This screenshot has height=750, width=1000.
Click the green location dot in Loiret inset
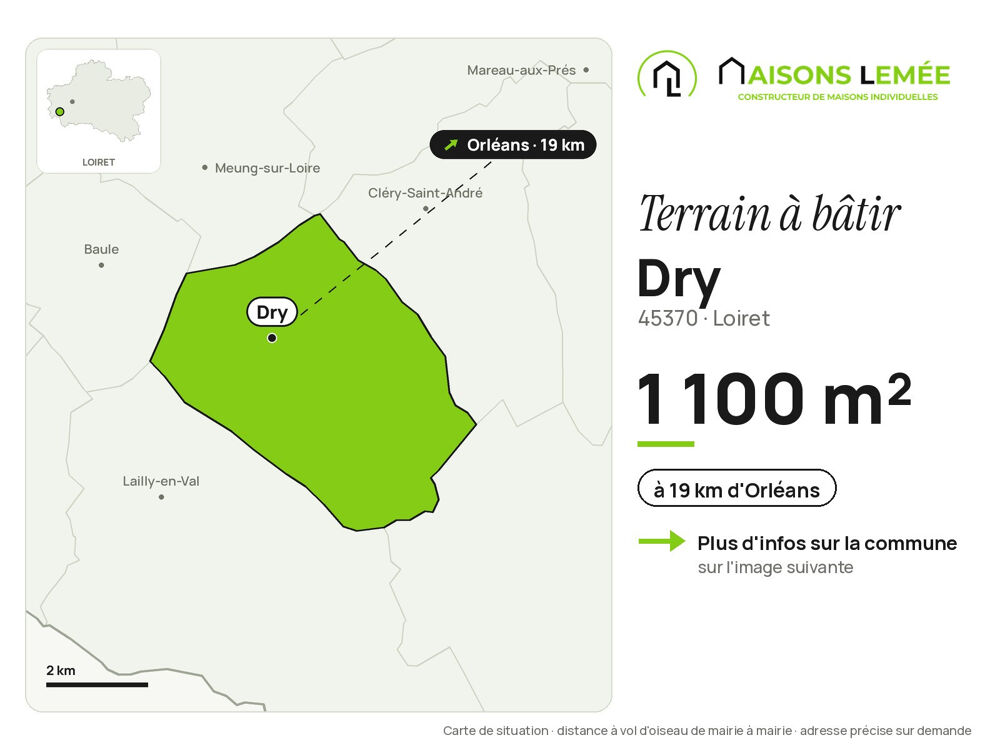(60, 112)
